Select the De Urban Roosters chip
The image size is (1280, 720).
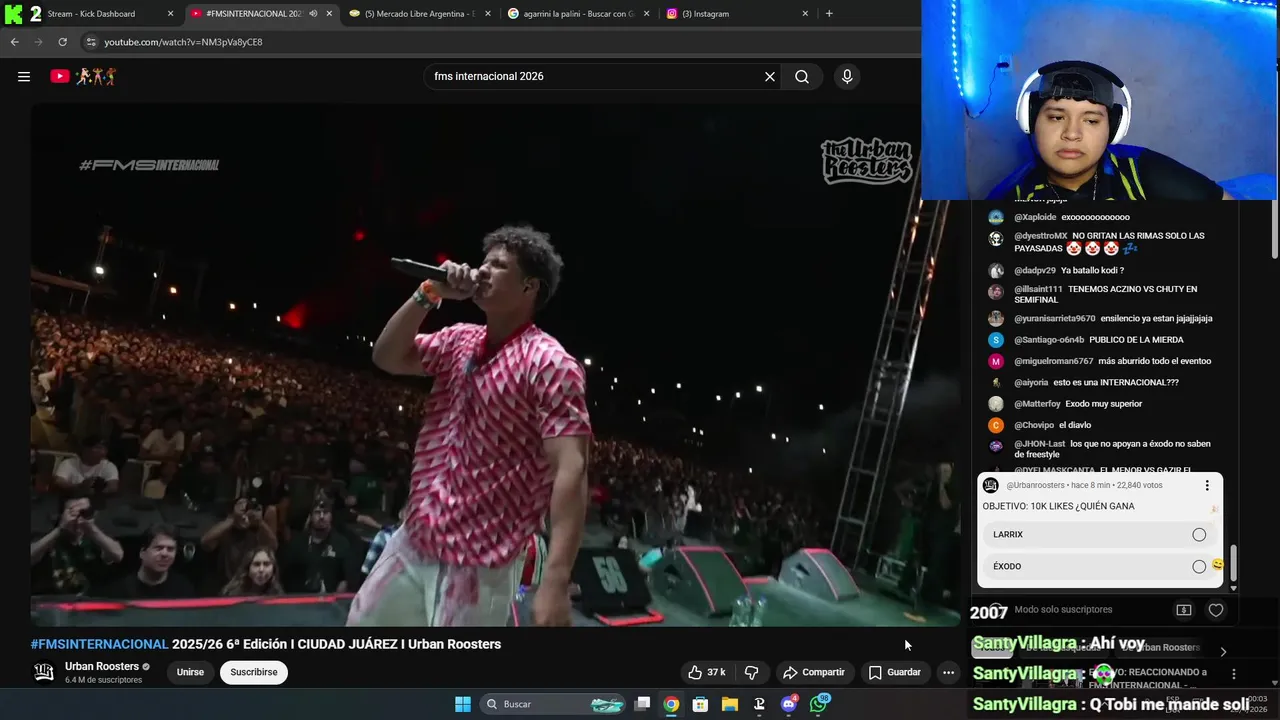1162,648
